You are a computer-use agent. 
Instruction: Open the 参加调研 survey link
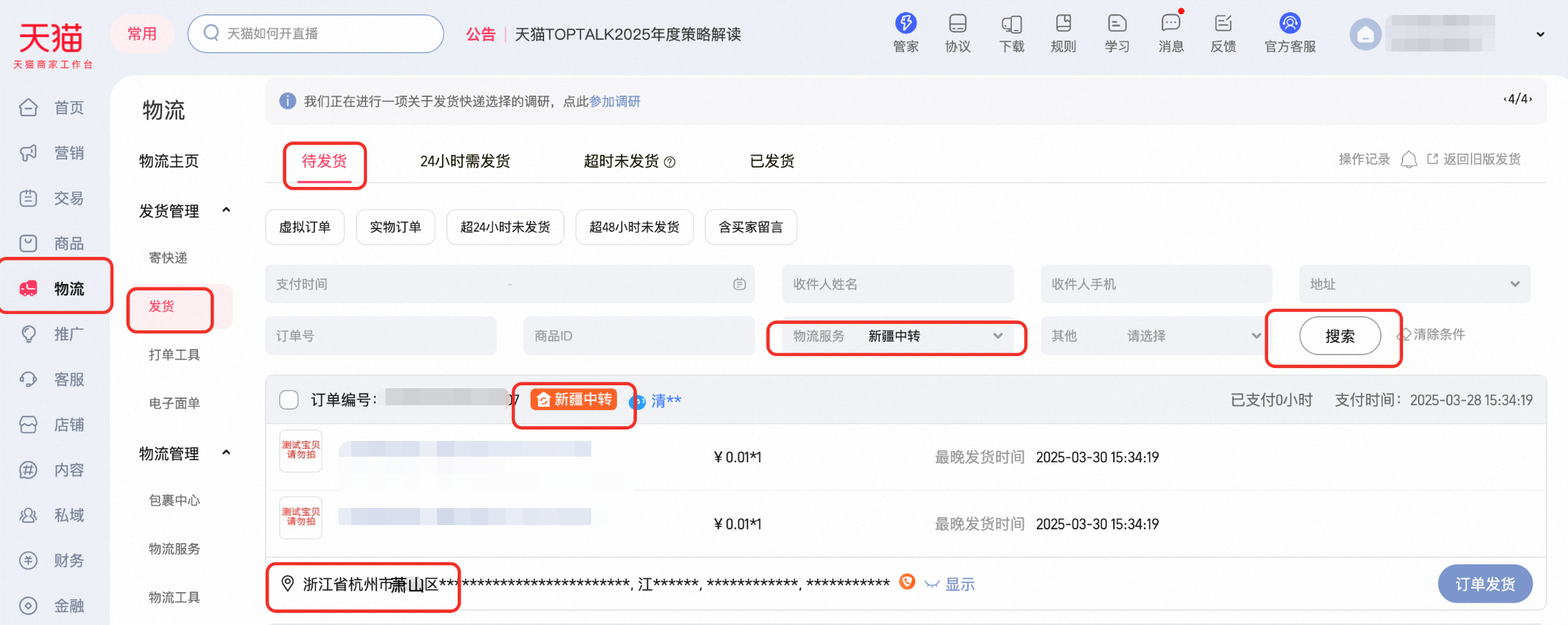pos(615,101)
